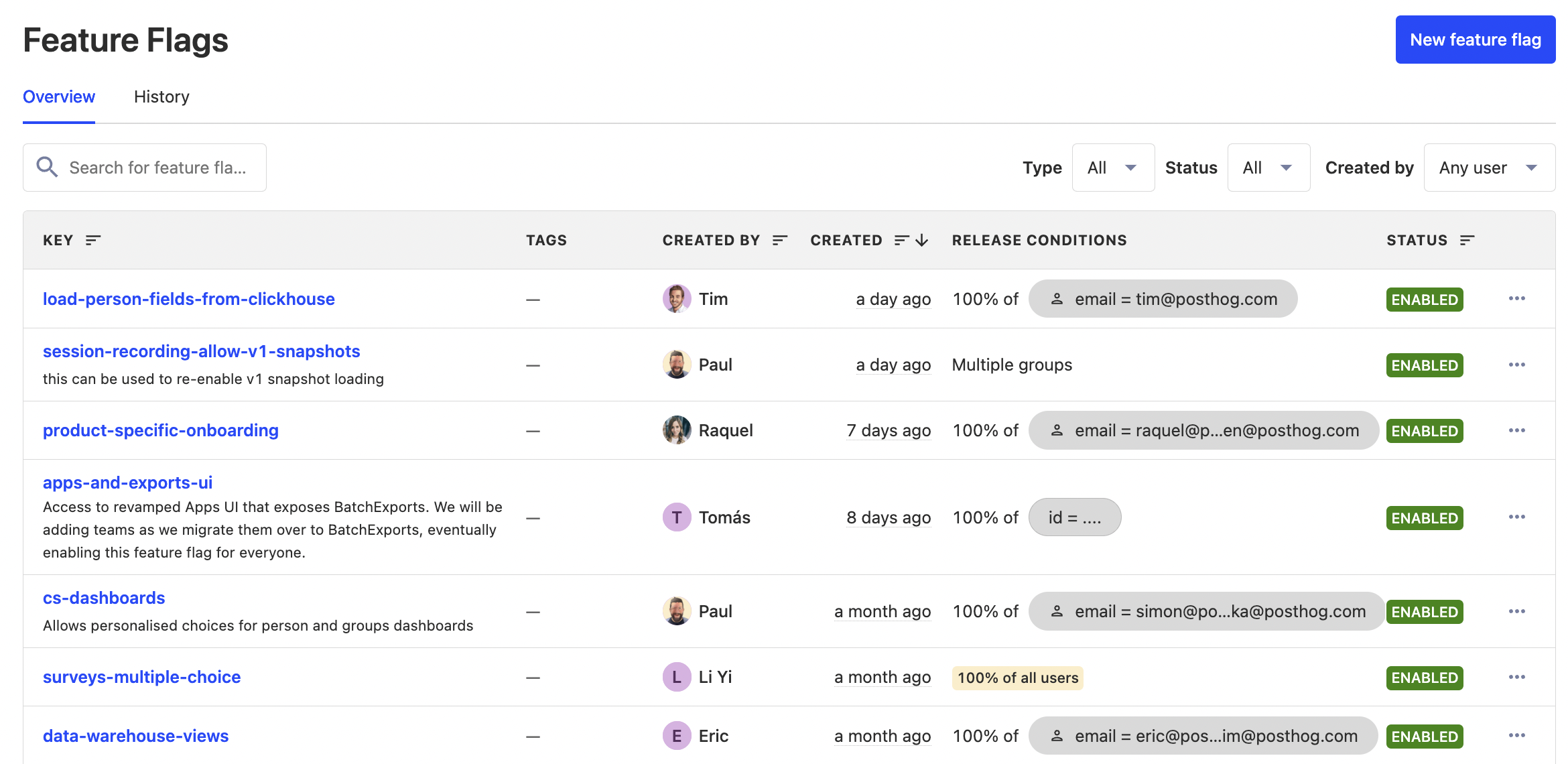
Task: Open the three-dot menu for data-warehouse-views
Action: click(1516, 736)
